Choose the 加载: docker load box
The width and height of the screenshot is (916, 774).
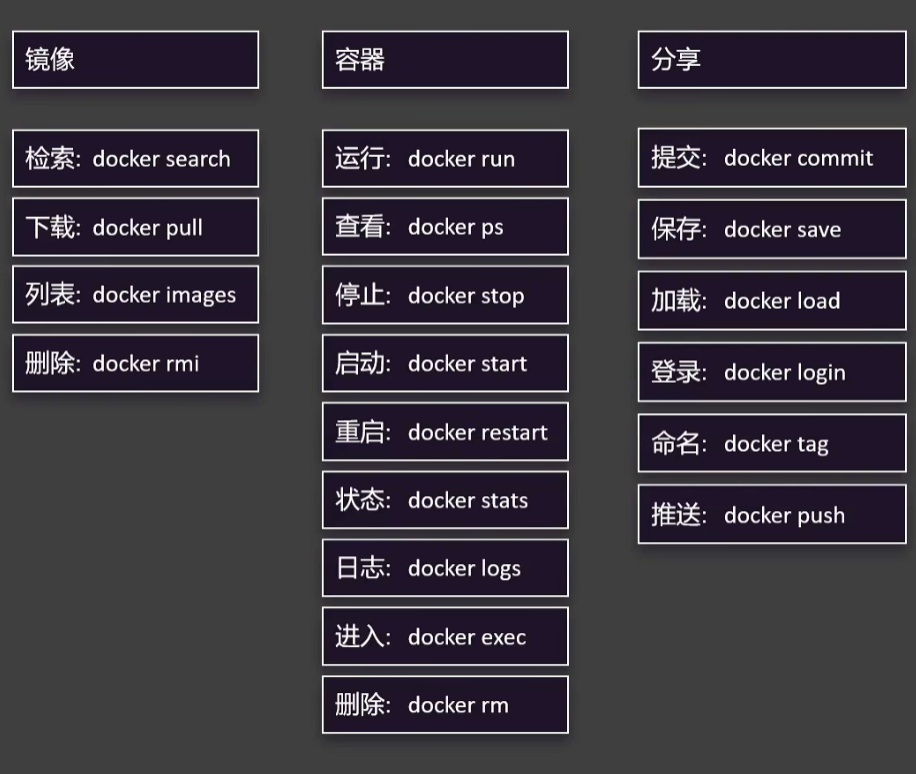[x=772, y=300]
